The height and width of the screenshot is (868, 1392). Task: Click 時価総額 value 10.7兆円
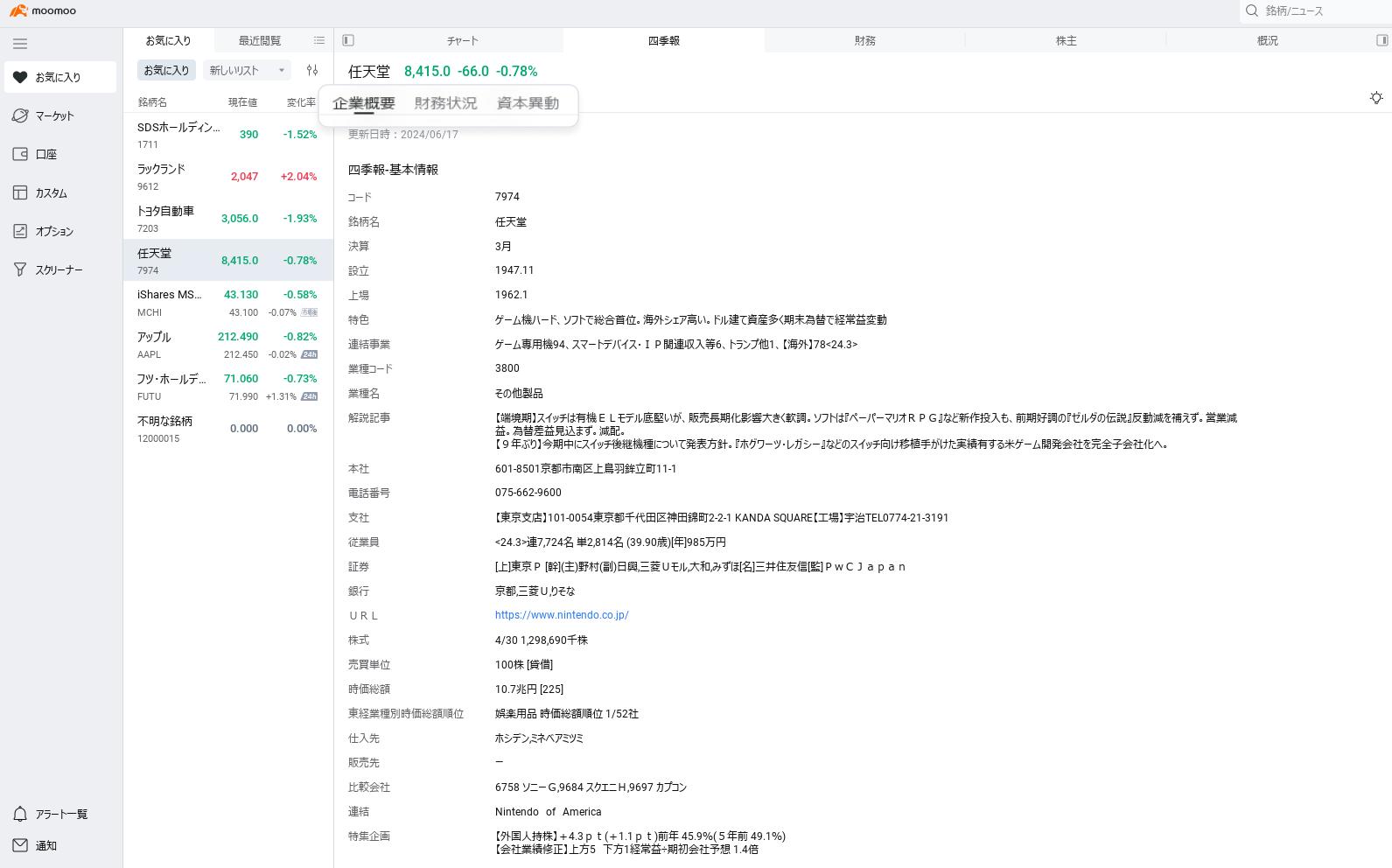(x=529, y=689)
